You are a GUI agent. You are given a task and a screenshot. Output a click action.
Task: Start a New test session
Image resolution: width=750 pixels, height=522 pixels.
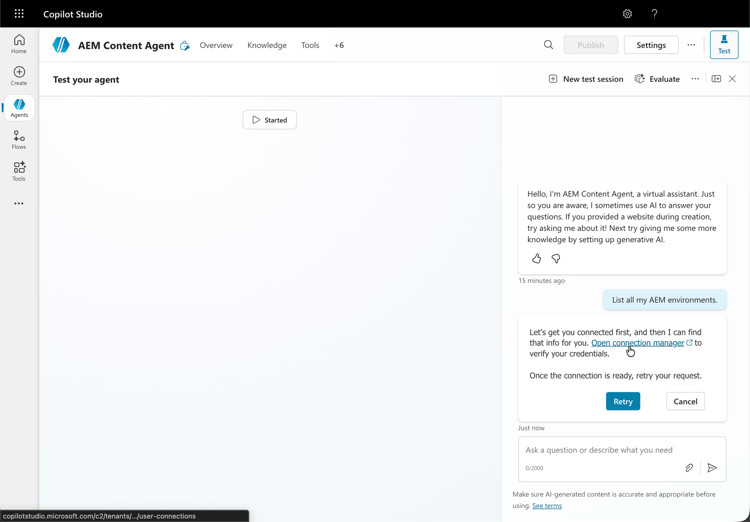pos(586,79)
